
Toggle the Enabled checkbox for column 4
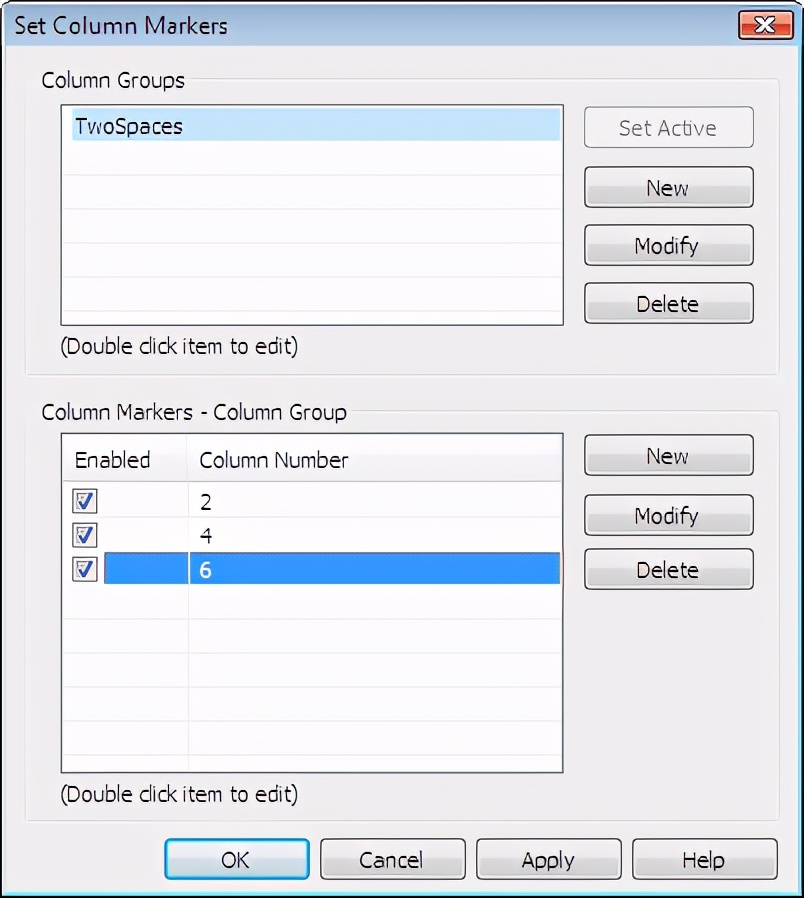point(85,535)
